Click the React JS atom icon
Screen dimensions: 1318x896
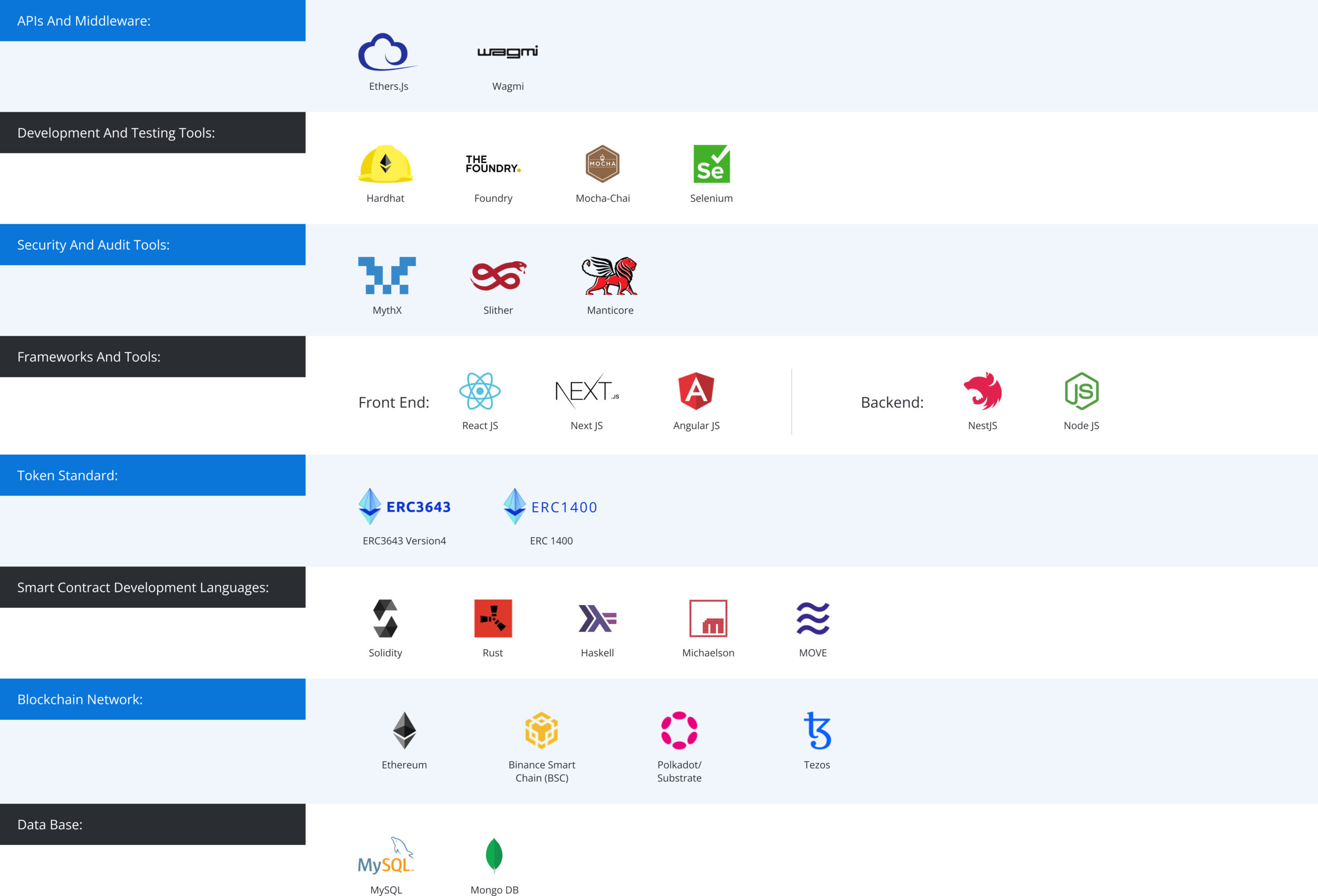pyautogui.click(x=480, y=391)
